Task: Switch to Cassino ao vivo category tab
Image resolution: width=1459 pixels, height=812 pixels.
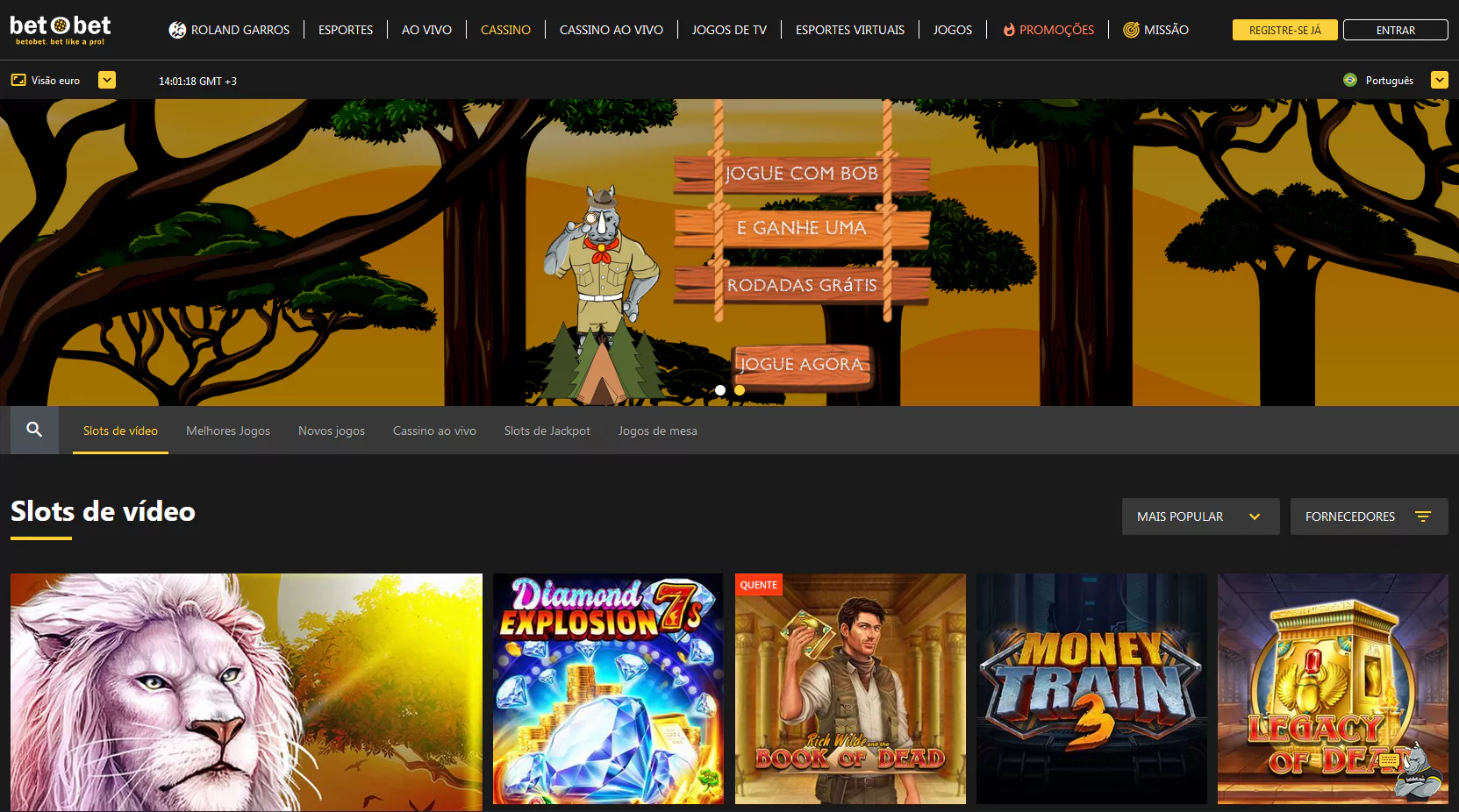Action: (x=434, y=431)
